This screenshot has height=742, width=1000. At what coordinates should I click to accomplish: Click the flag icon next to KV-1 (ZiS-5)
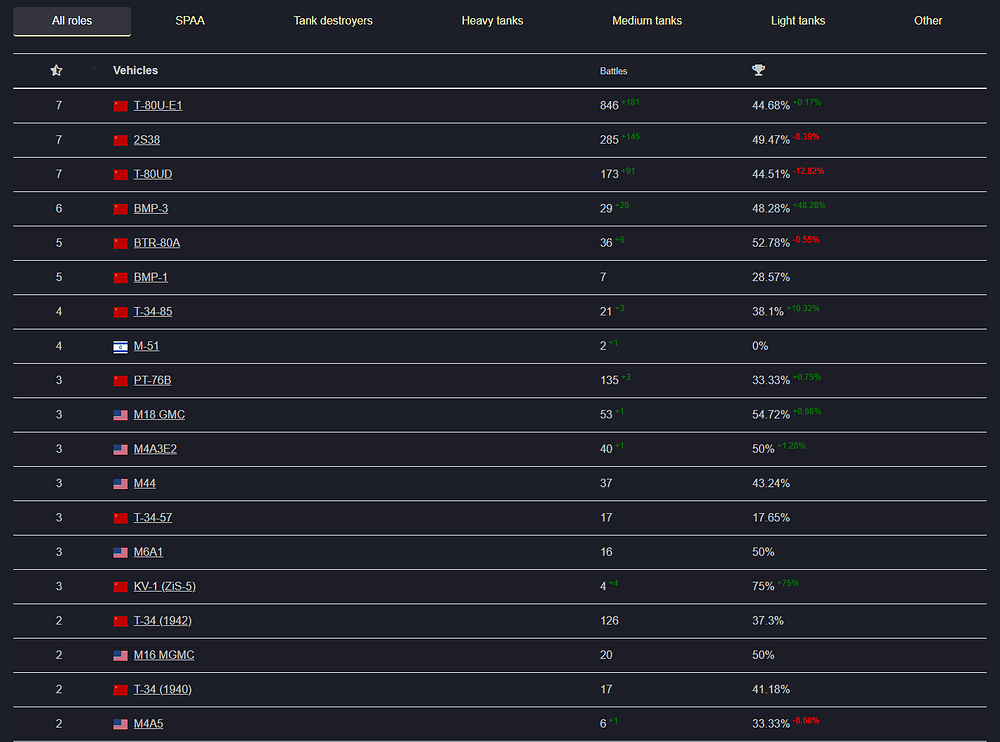tap(121, 587)
